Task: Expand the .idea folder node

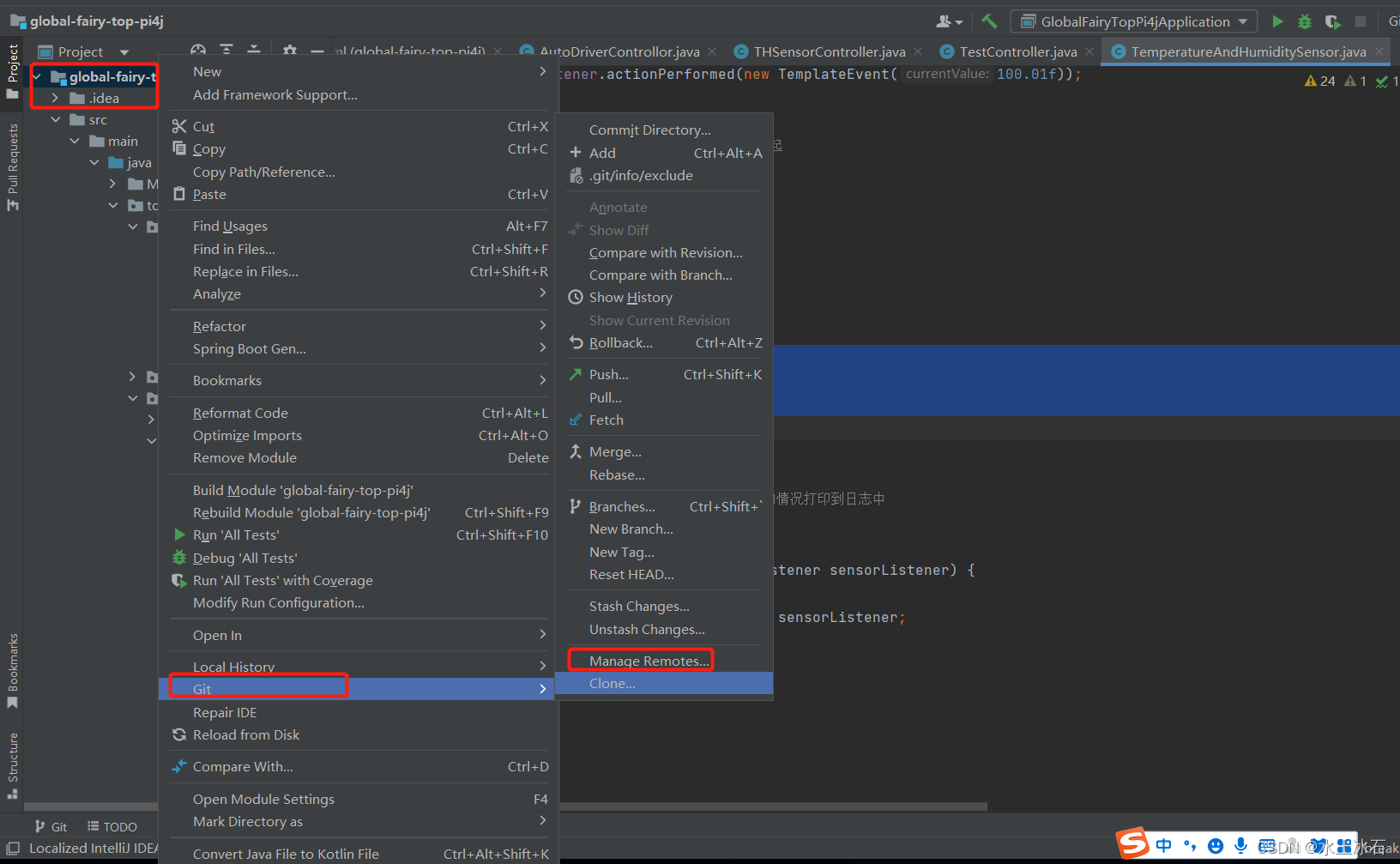Action: (55, 98)
